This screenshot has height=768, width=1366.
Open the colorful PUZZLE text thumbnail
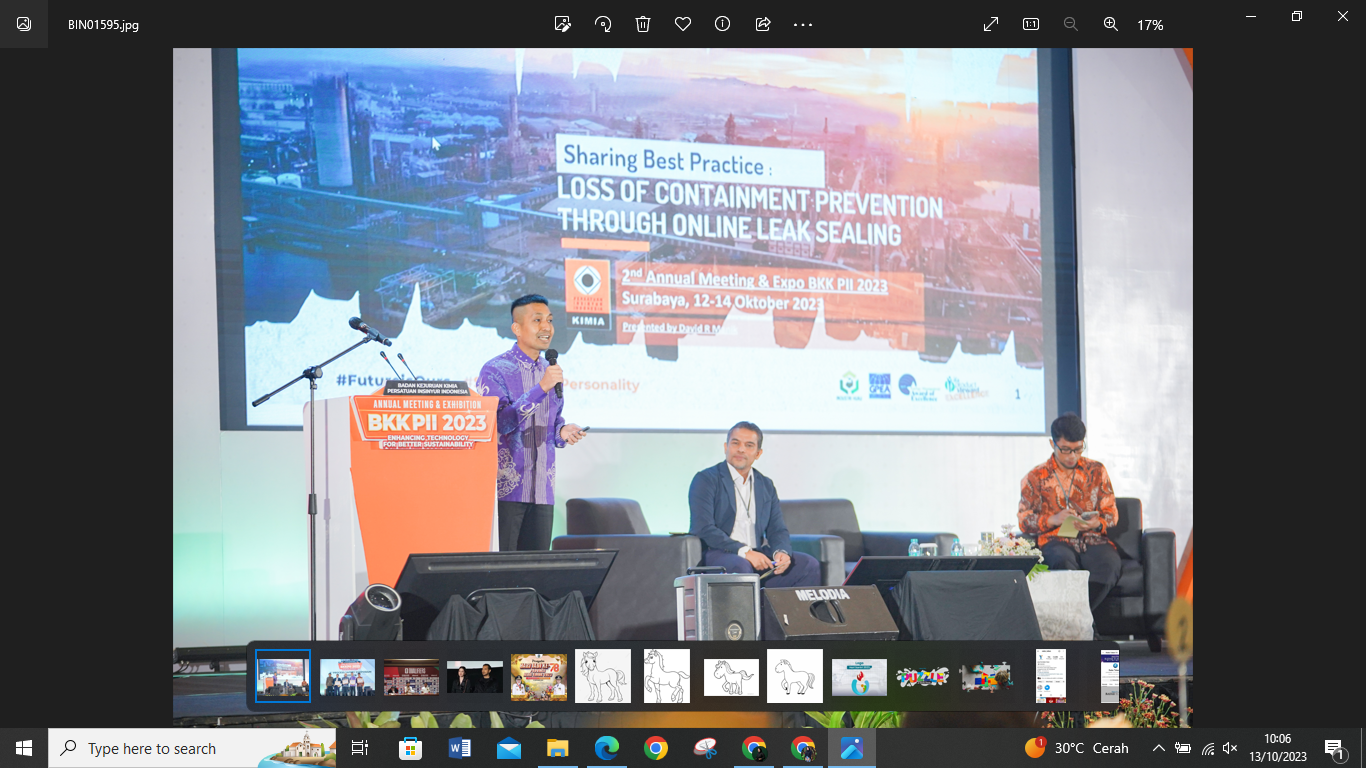click(x=923, y=677)
